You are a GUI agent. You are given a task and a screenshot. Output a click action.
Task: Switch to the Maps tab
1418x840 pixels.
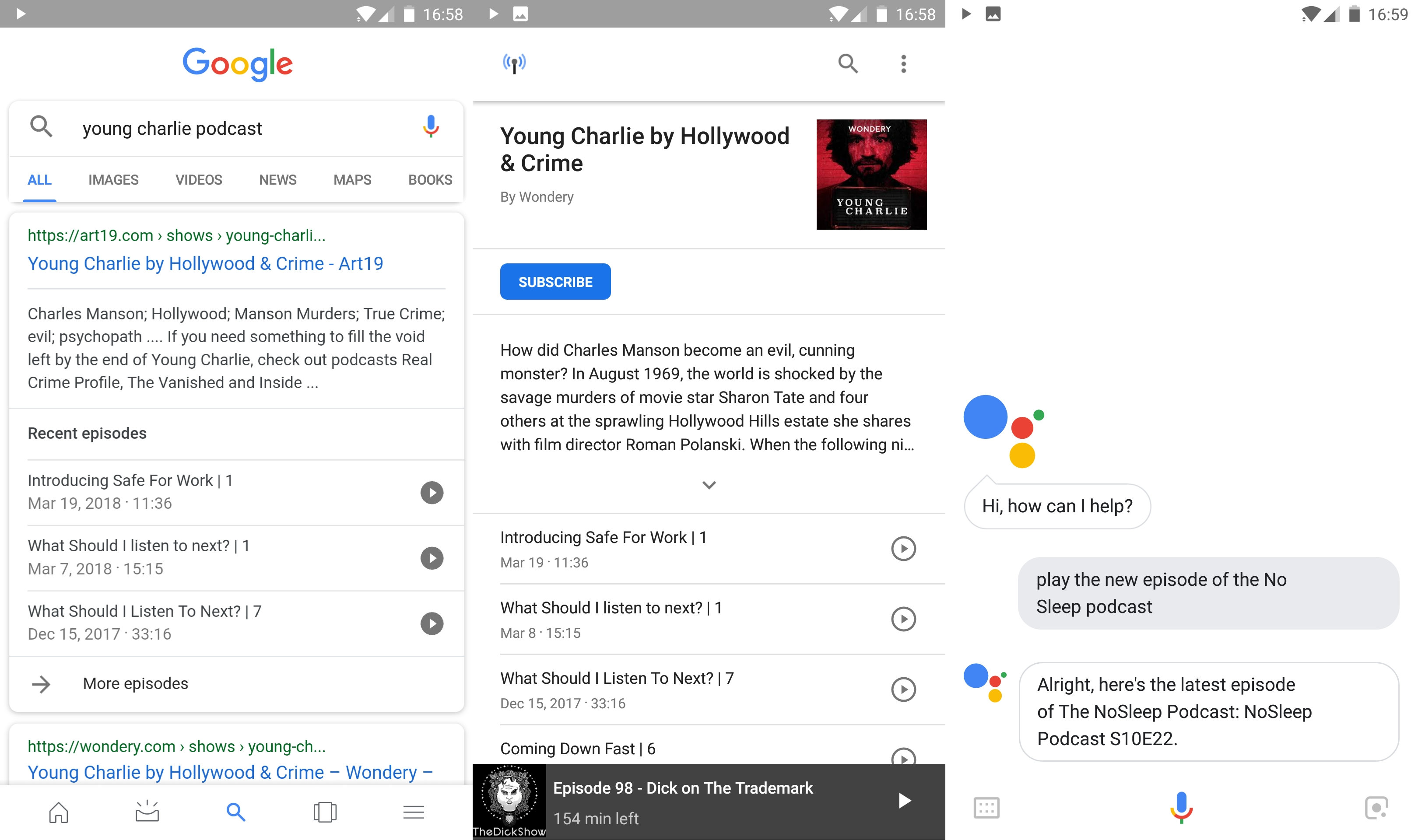pos(352,180)
